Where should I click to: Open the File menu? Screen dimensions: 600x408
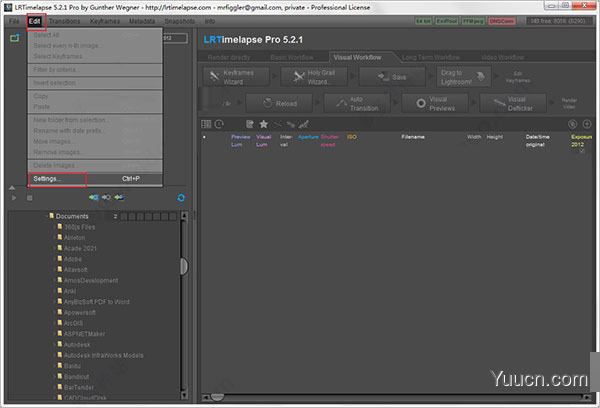click(14, 21)
